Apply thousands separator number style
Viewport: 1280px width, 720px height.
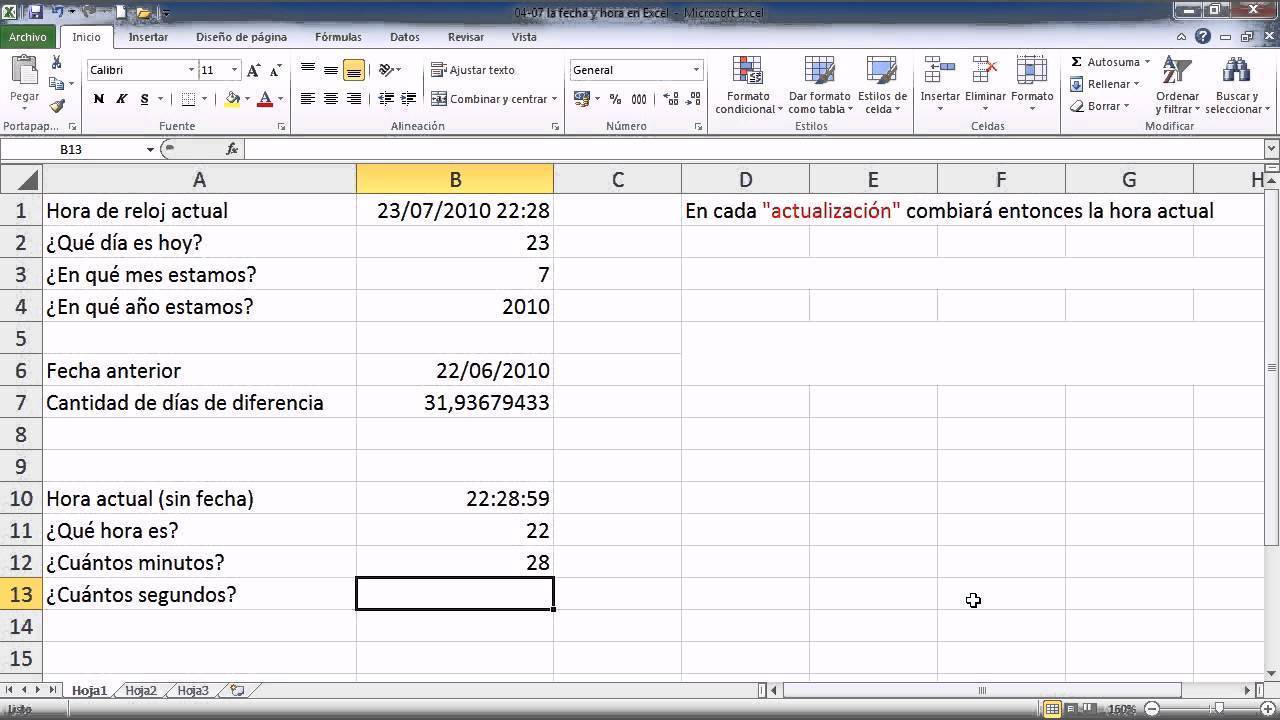(639, 99)
